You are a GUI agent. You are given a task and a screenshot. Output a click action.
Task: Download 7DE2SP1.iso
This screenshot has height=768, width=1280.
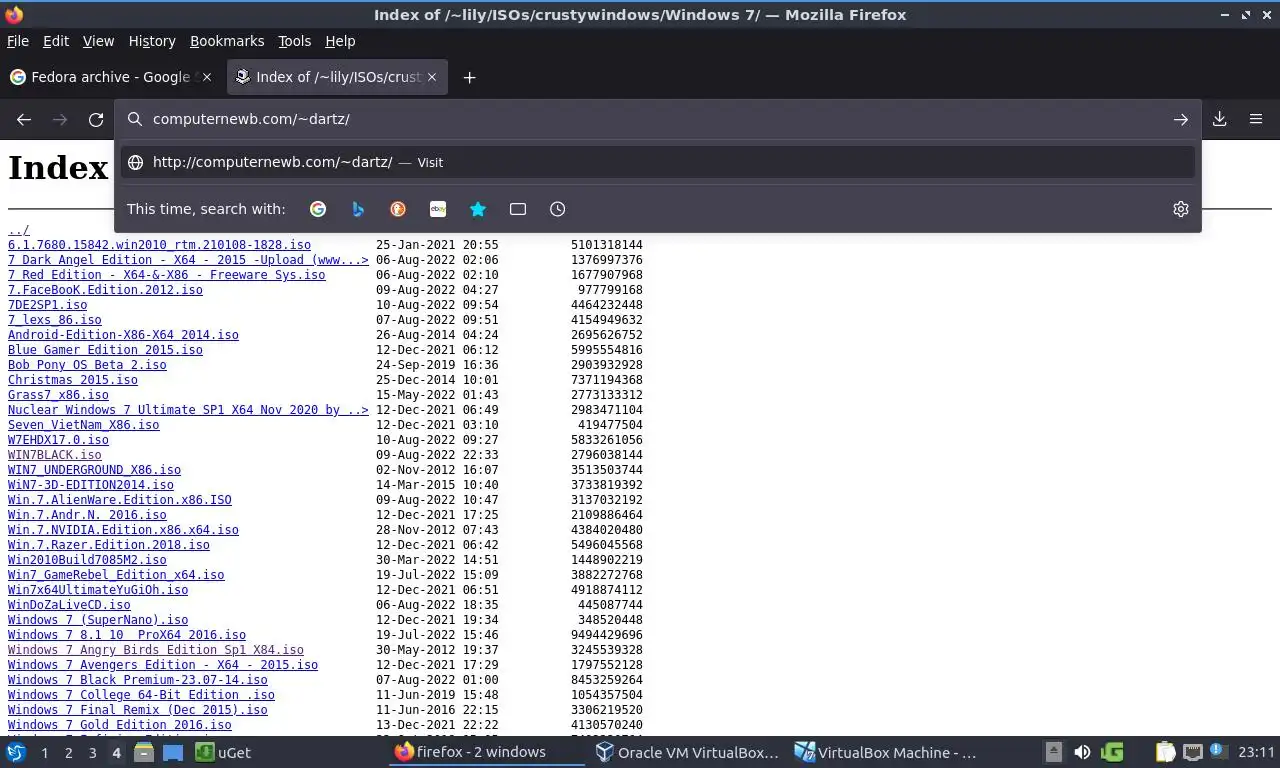pos(47,305)
